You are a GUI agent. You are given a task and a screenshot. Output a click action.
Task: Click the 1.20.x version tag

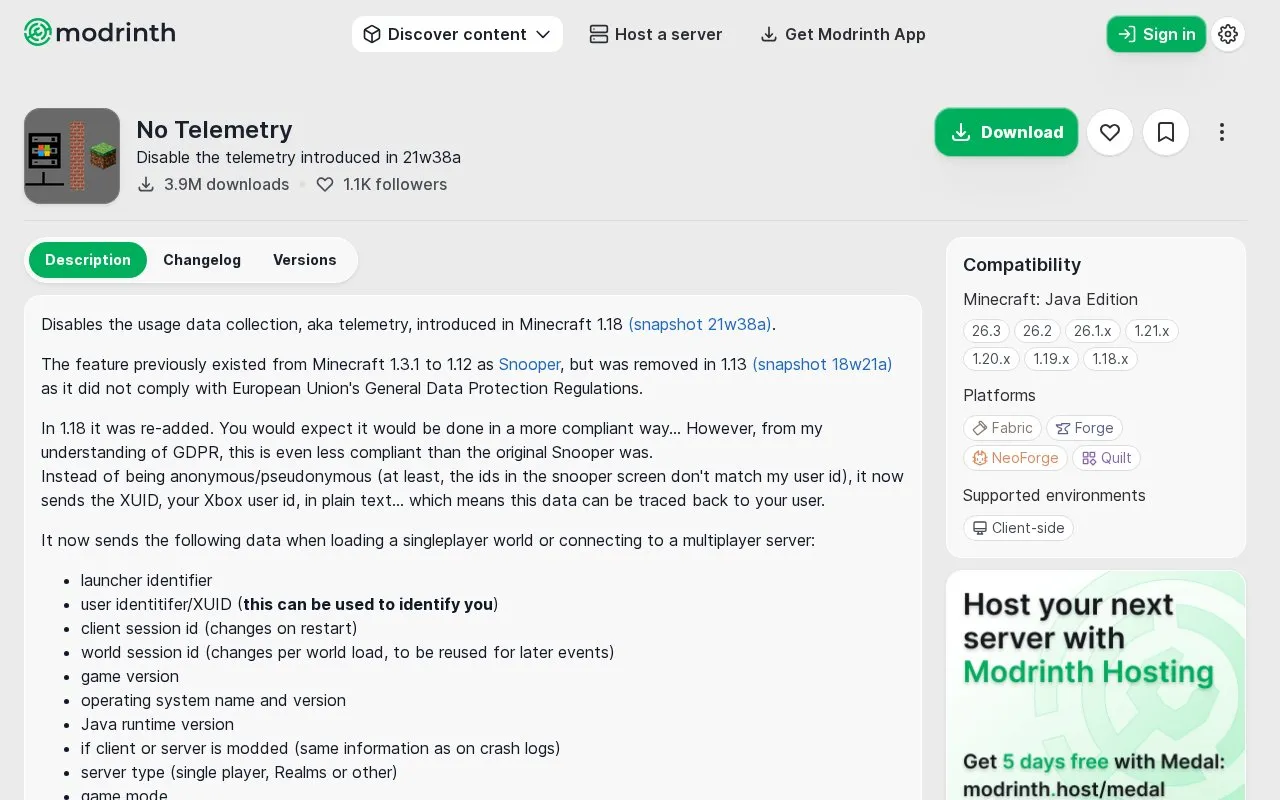[992, 359]
